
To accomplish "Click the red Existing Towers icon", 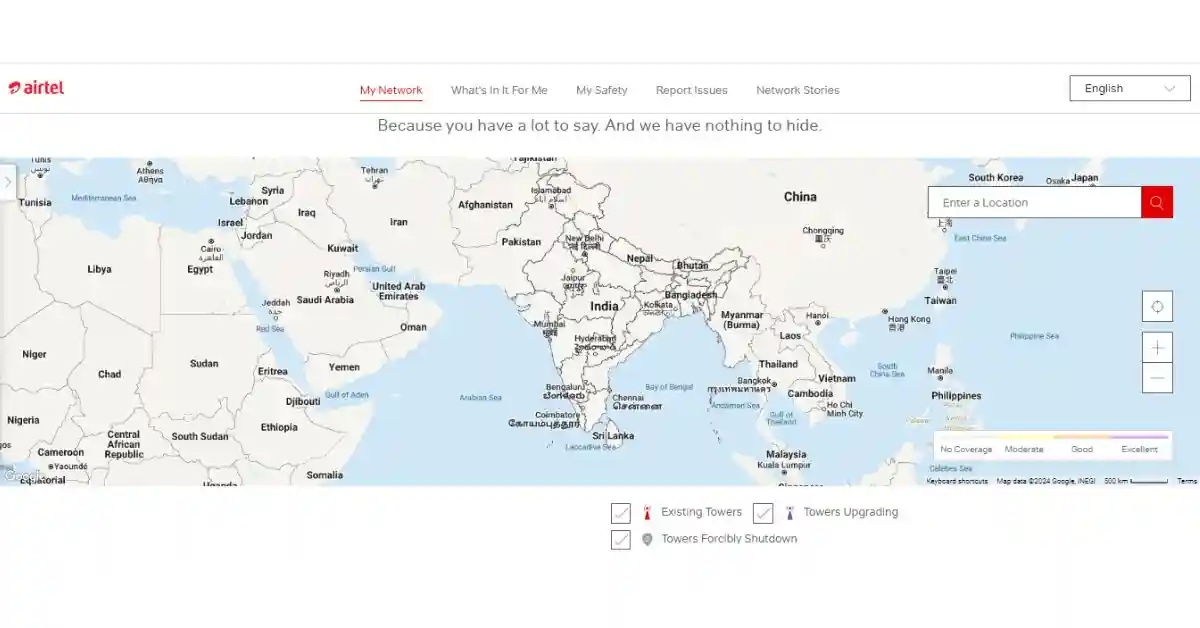I will coord(647,513).
